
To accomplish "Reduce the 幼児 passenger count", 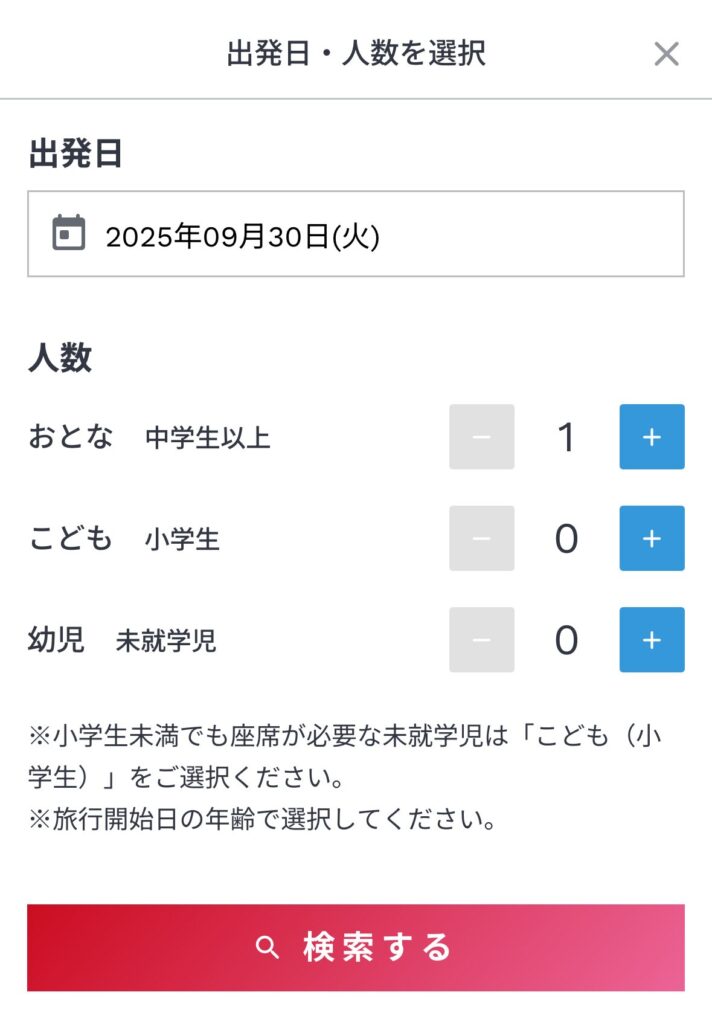I will point(481,640).
